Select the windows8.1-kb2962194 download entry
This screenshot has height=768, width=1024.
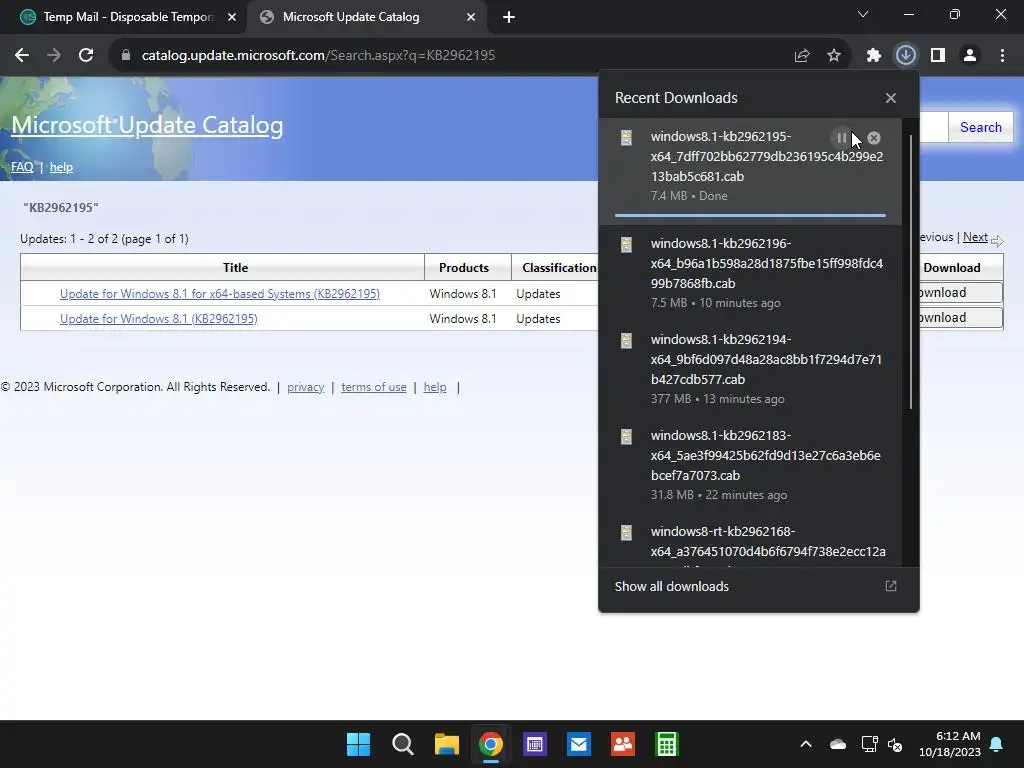(x=750, y=369)
